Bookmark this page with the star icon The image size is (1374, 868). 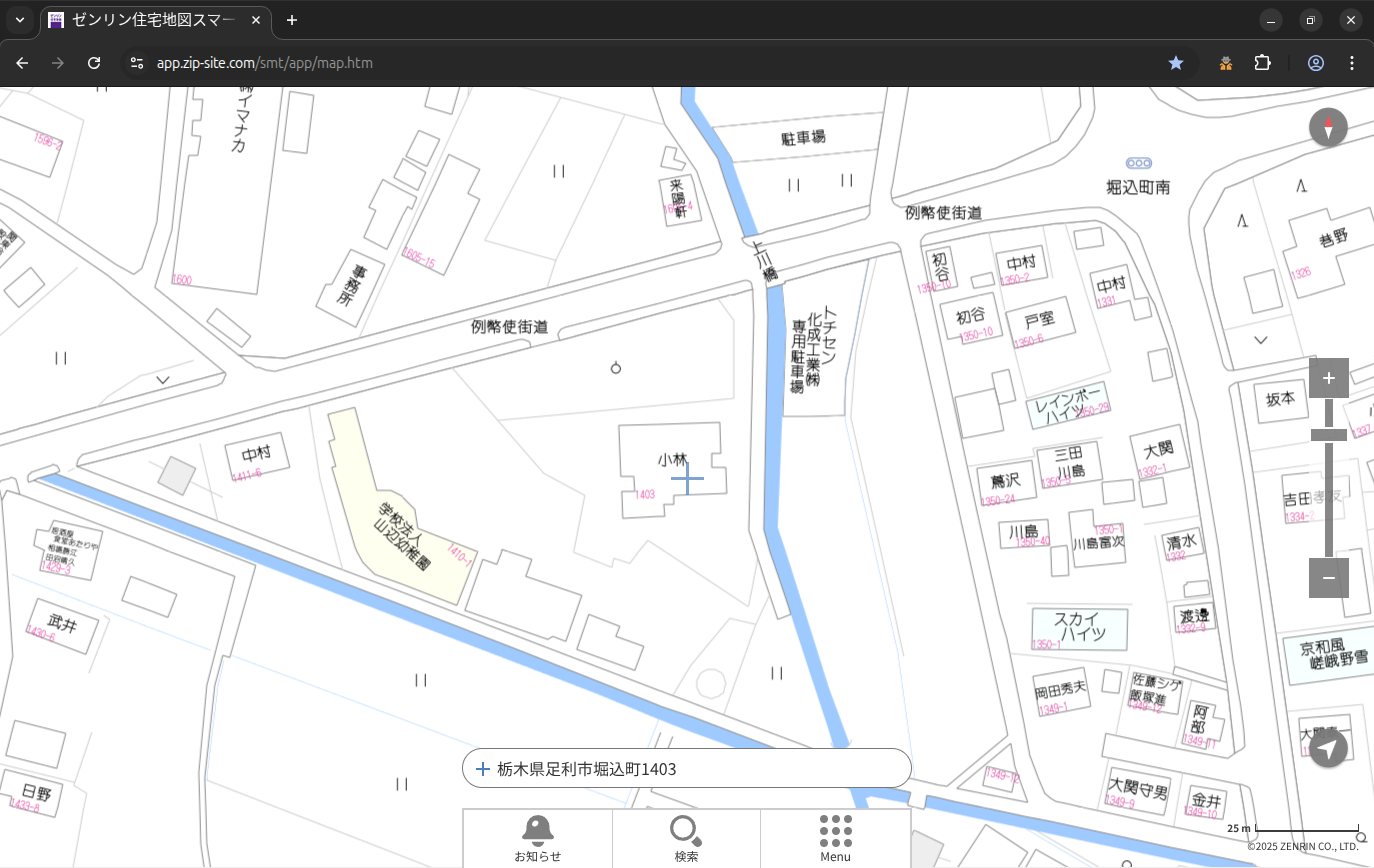coord(1176,63)
